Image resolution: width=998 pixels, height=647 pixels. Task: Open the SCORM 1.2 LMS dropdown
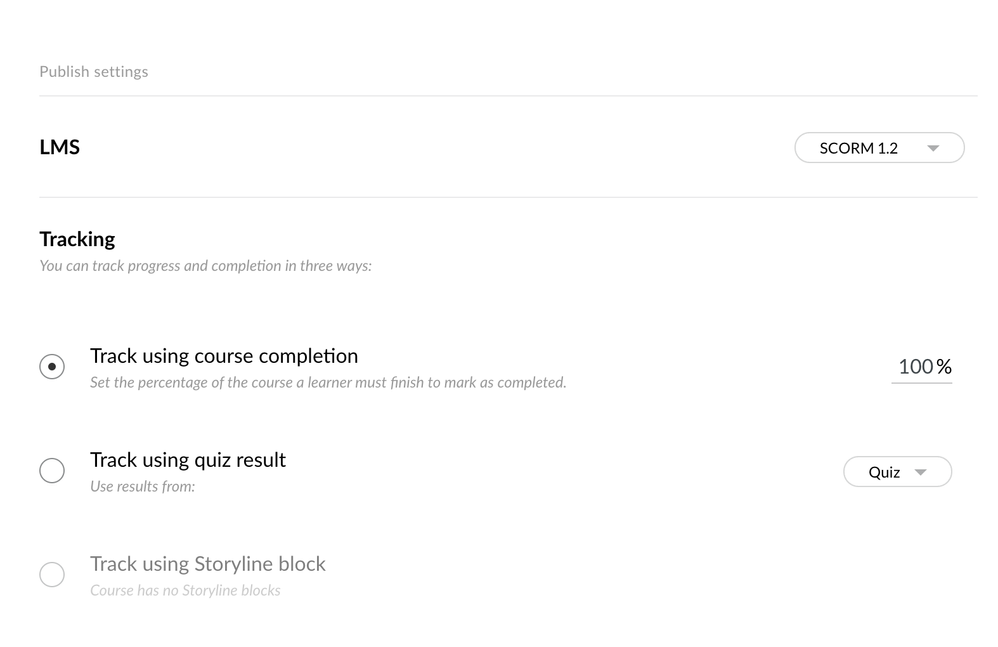(x=879, y=148)
